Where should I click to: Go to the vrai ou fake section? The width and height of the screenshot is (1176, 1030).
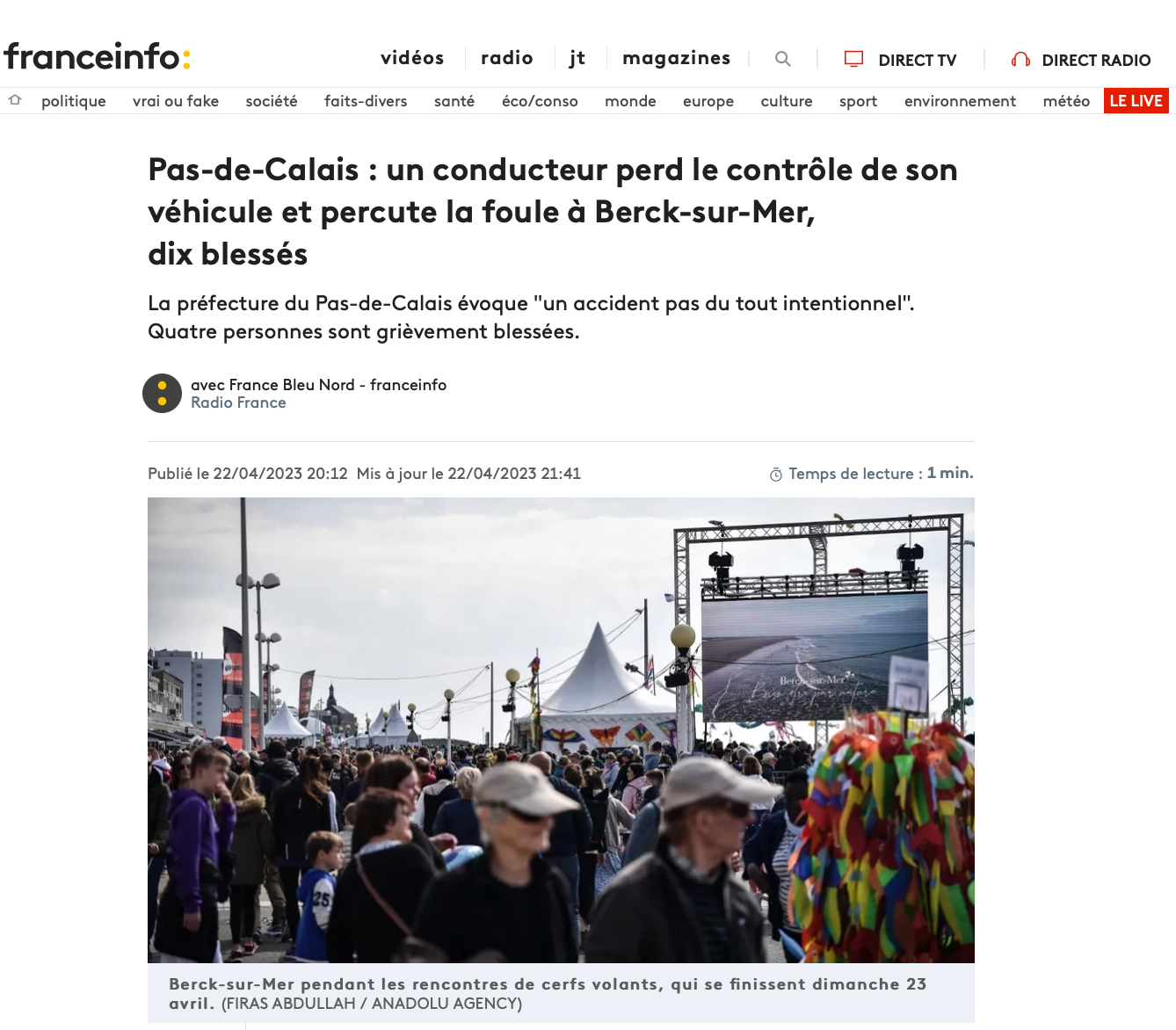pos(176,101)
